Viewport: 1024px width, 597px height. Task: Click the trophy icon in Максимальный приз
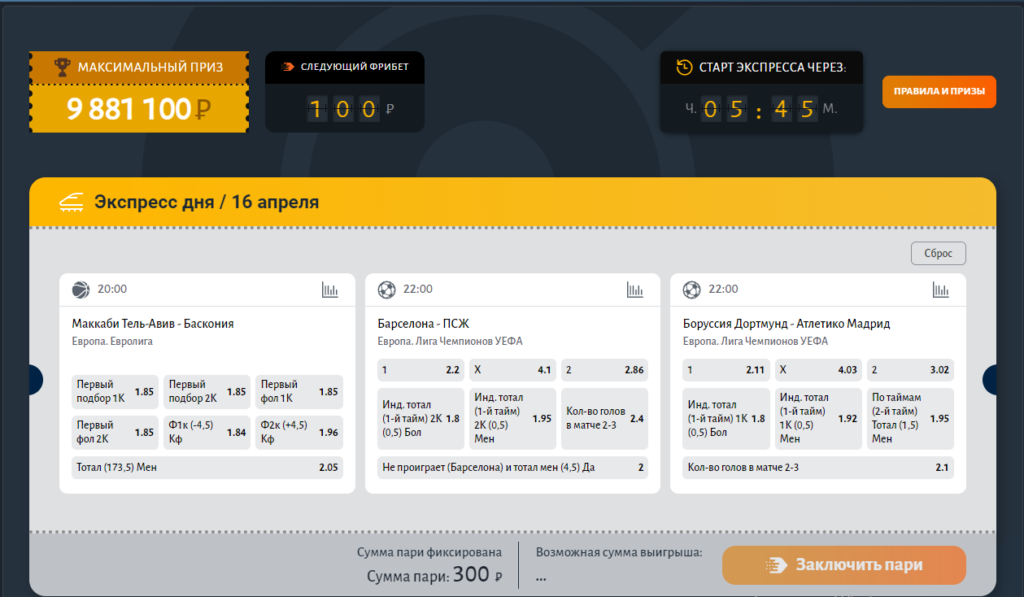point(62,67)
